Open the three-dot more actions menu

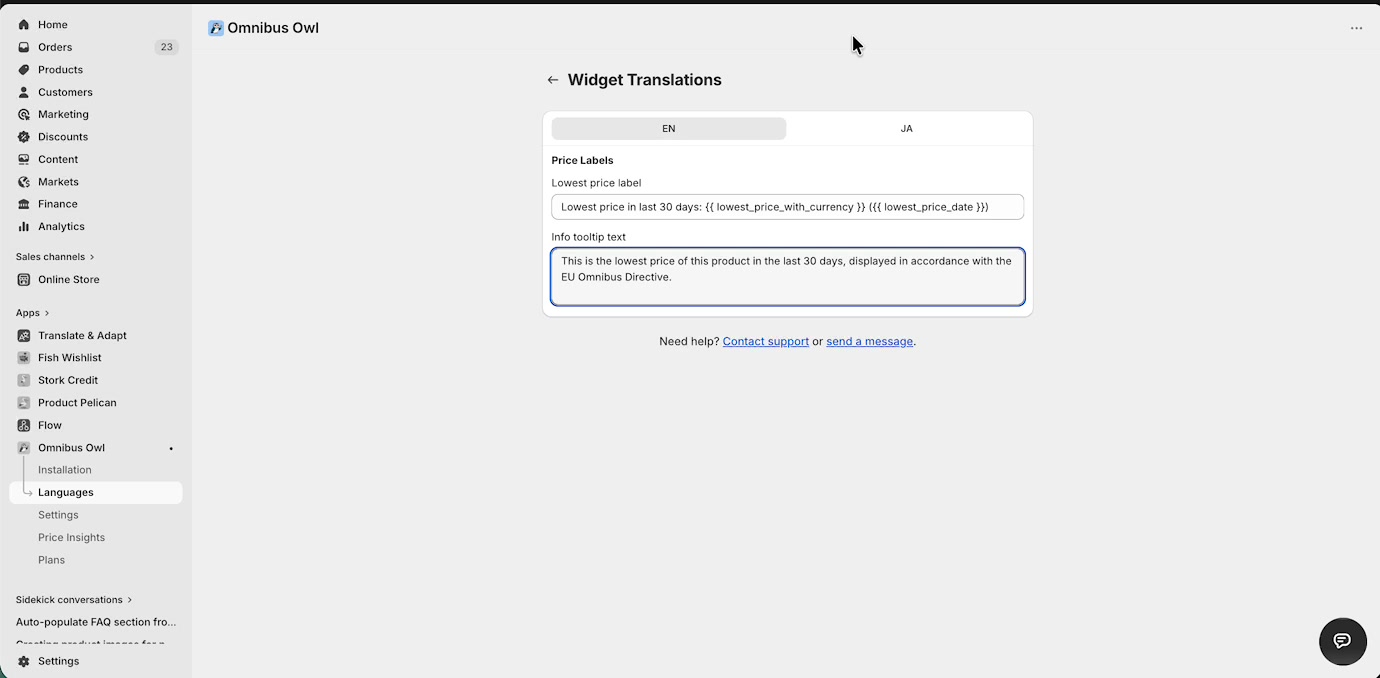(1356, 28)
